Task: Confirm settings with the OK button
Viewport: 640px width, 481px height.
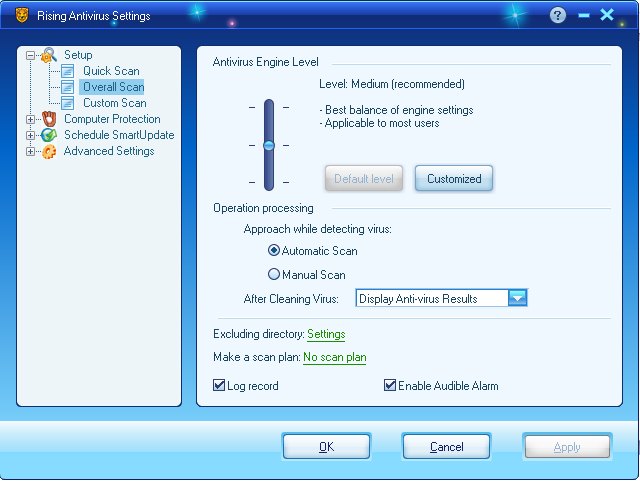Action: click(326, 447)
